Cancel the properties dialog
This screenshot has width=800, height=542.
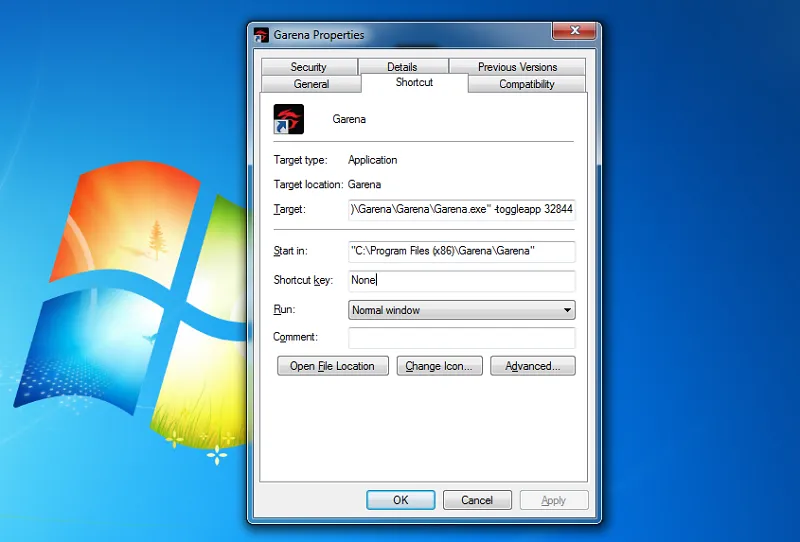coord(477,500)
